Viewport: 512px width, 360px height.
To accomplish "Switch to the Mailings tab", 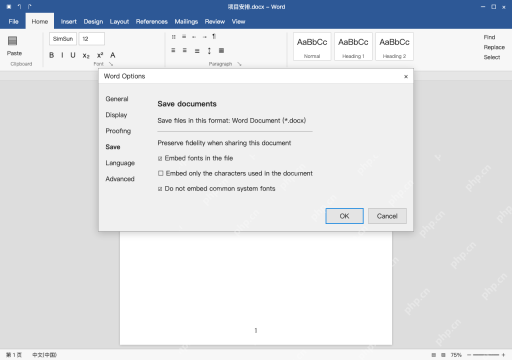I will click(186, 22).
